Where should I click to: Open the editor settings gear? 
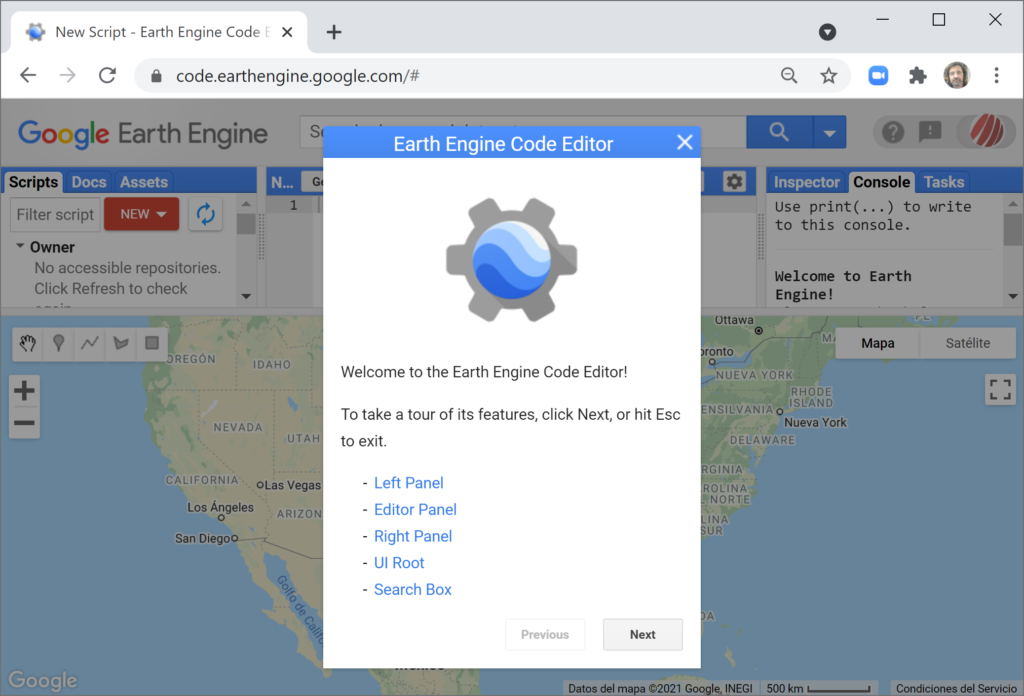point(734,182)
